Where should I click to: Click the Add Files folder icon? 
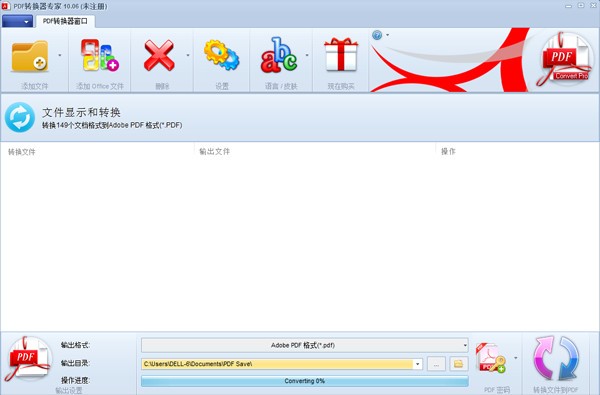click(x=29, y=56)
